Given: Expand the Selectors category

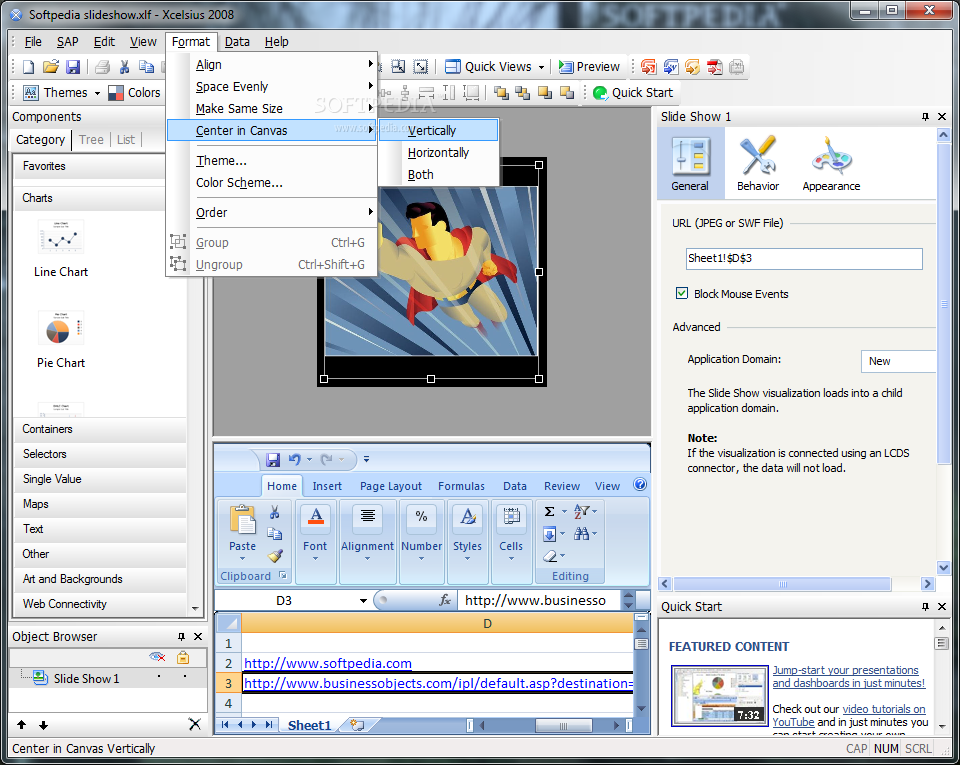Looking at the screenshot, I should pyautogui.click(x=100, y=454).
